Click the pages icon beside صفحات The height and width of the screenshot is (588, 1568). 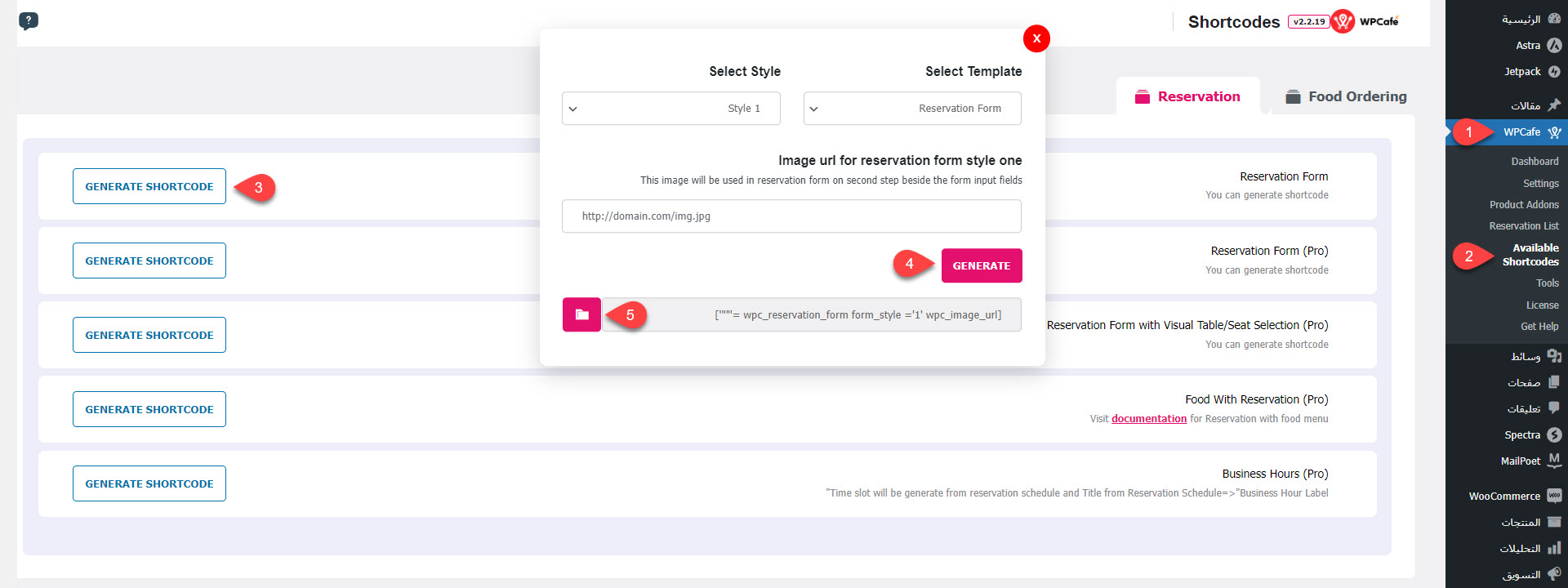pyautogui.click(x=1554, y=382)
